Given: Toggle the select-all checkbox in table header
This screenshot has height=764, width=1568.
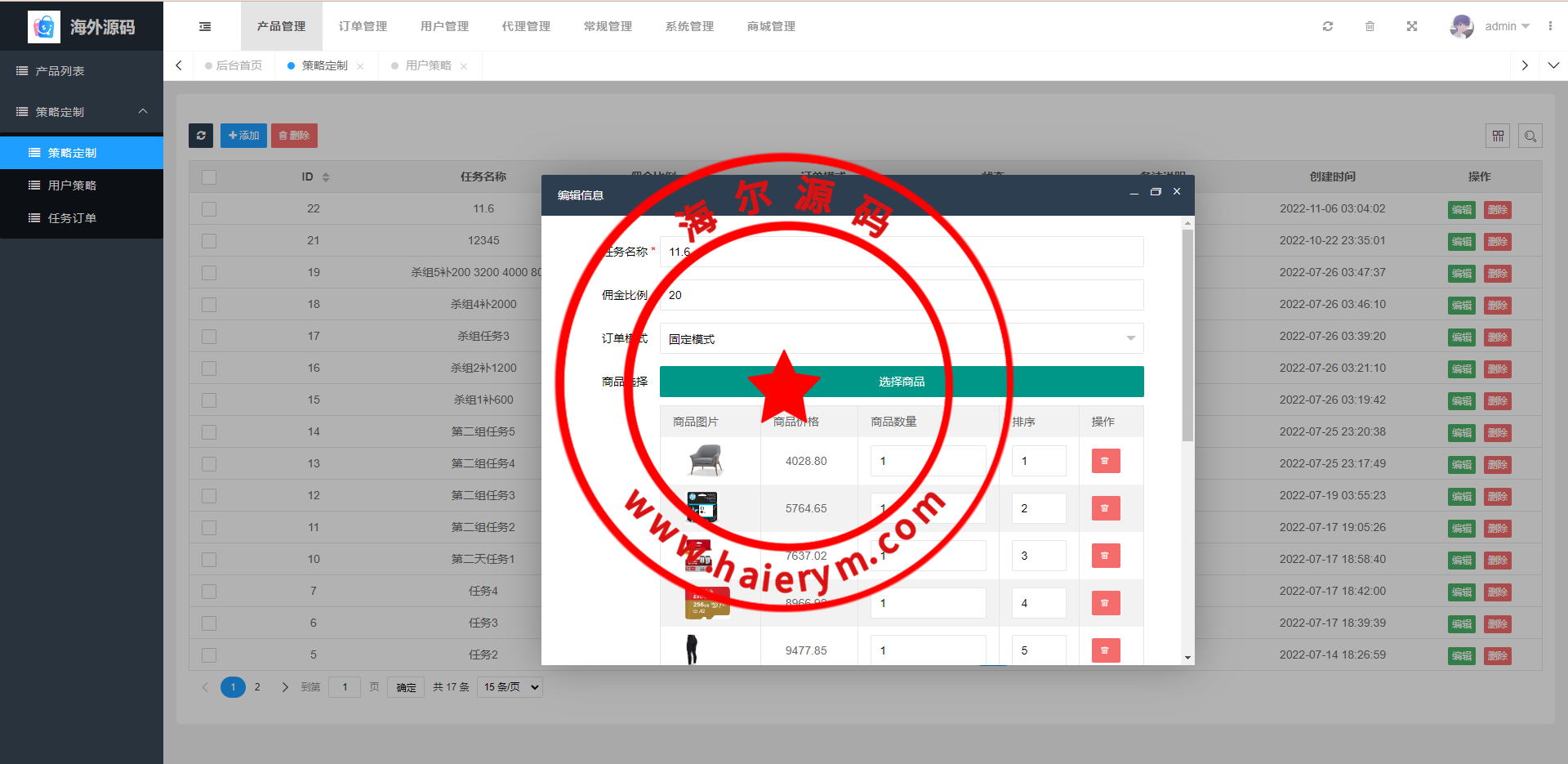Looking at the screenshot, I should pos(209,177).
